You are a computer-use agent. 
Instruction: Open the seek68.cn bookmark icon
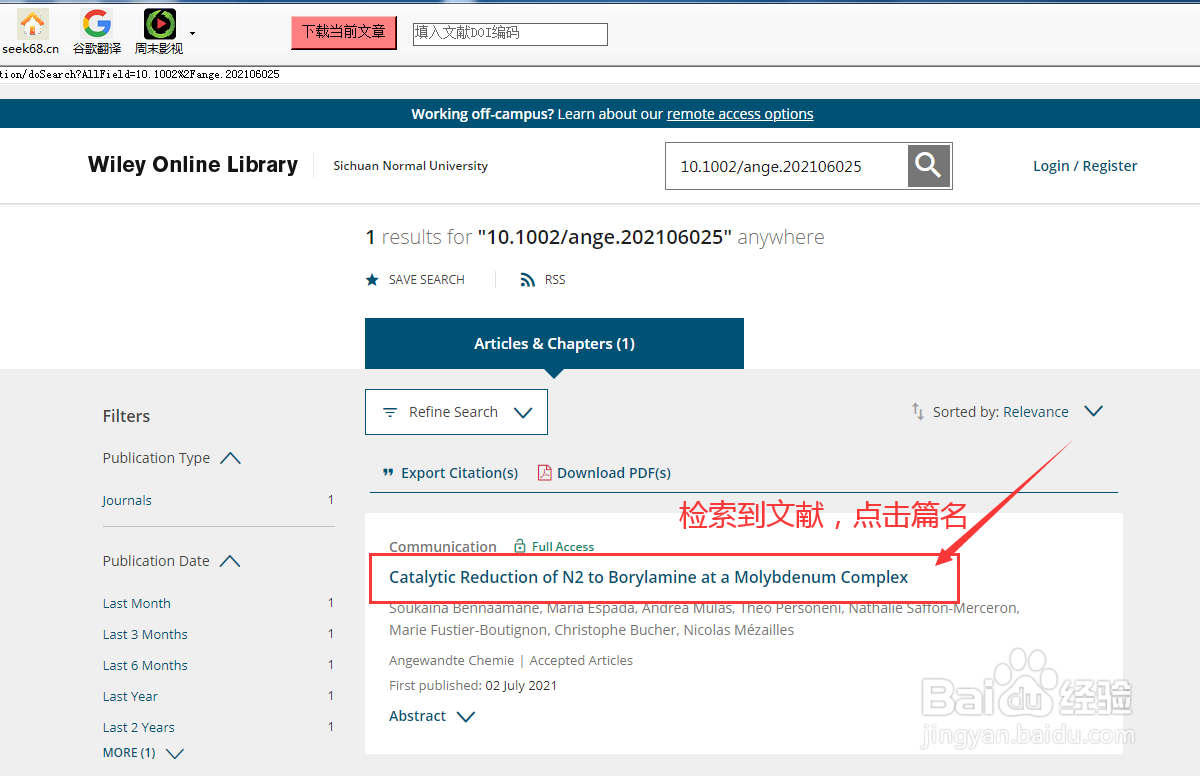click(x=31, y=24)
